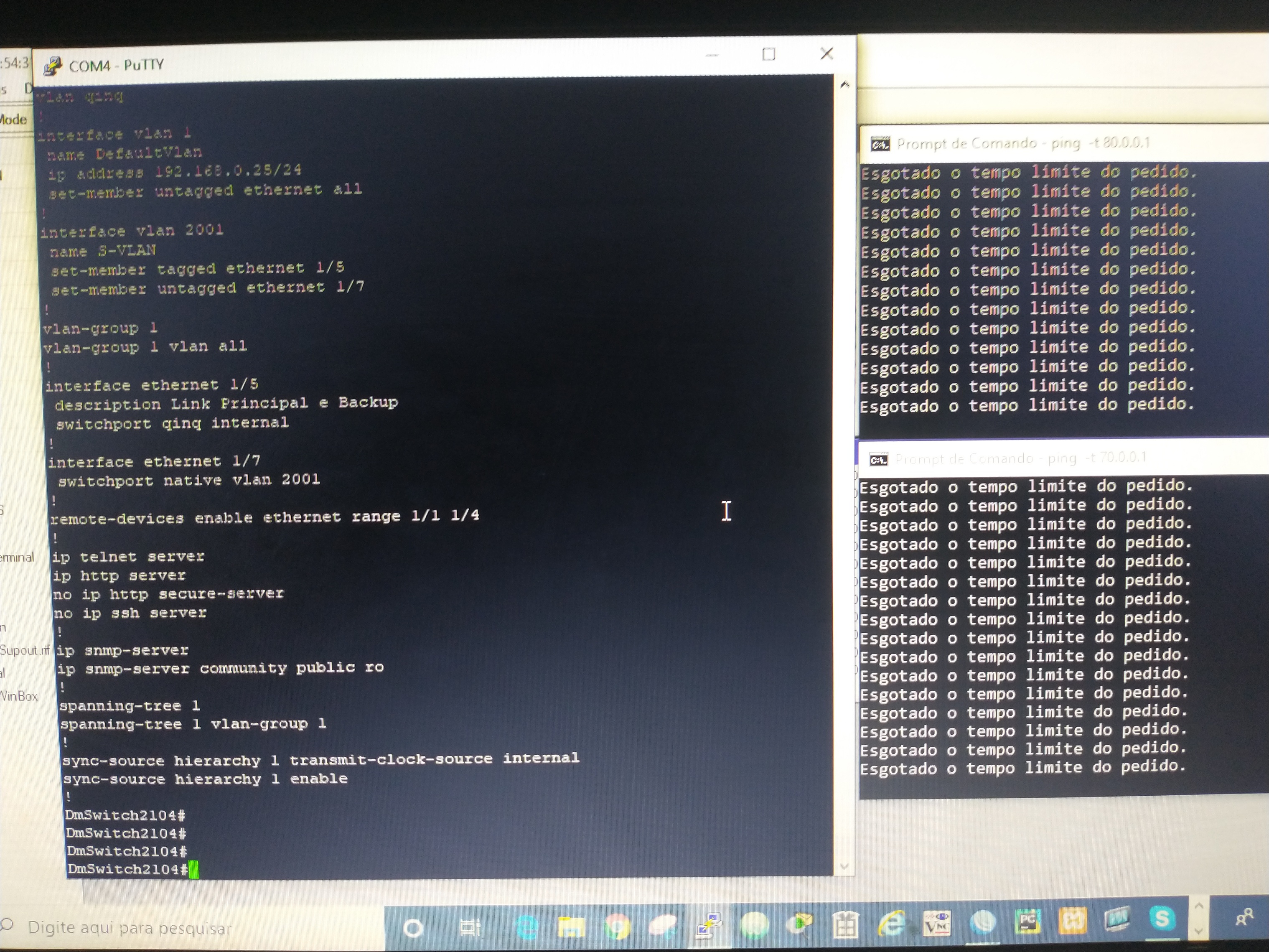Click the PuTTY icon in title bar
1269x952 pixels.
pyautogui.click(x=53, y=66)
